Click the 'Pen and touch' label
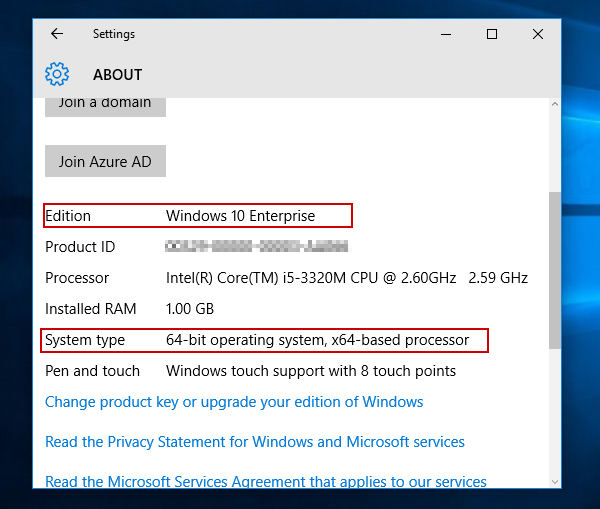 click(x=92, y=371)
